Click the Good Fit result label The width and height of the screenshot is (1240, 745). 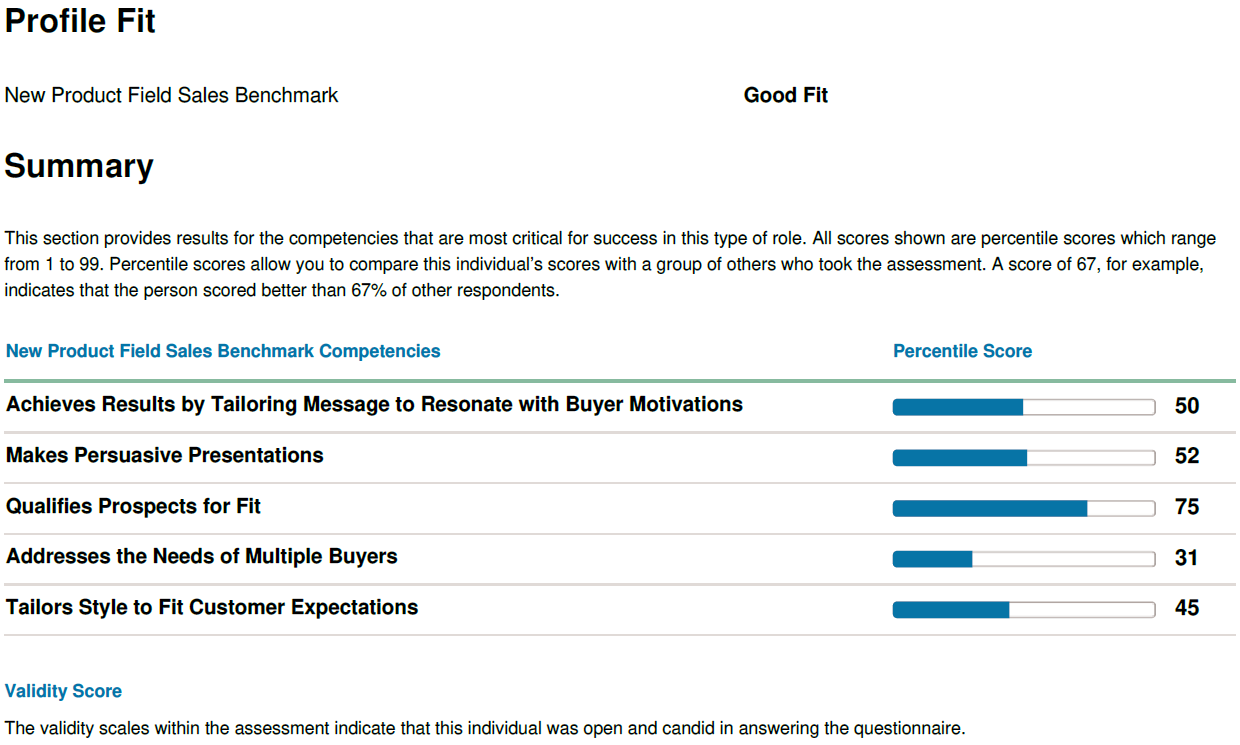tap(786, 96)
